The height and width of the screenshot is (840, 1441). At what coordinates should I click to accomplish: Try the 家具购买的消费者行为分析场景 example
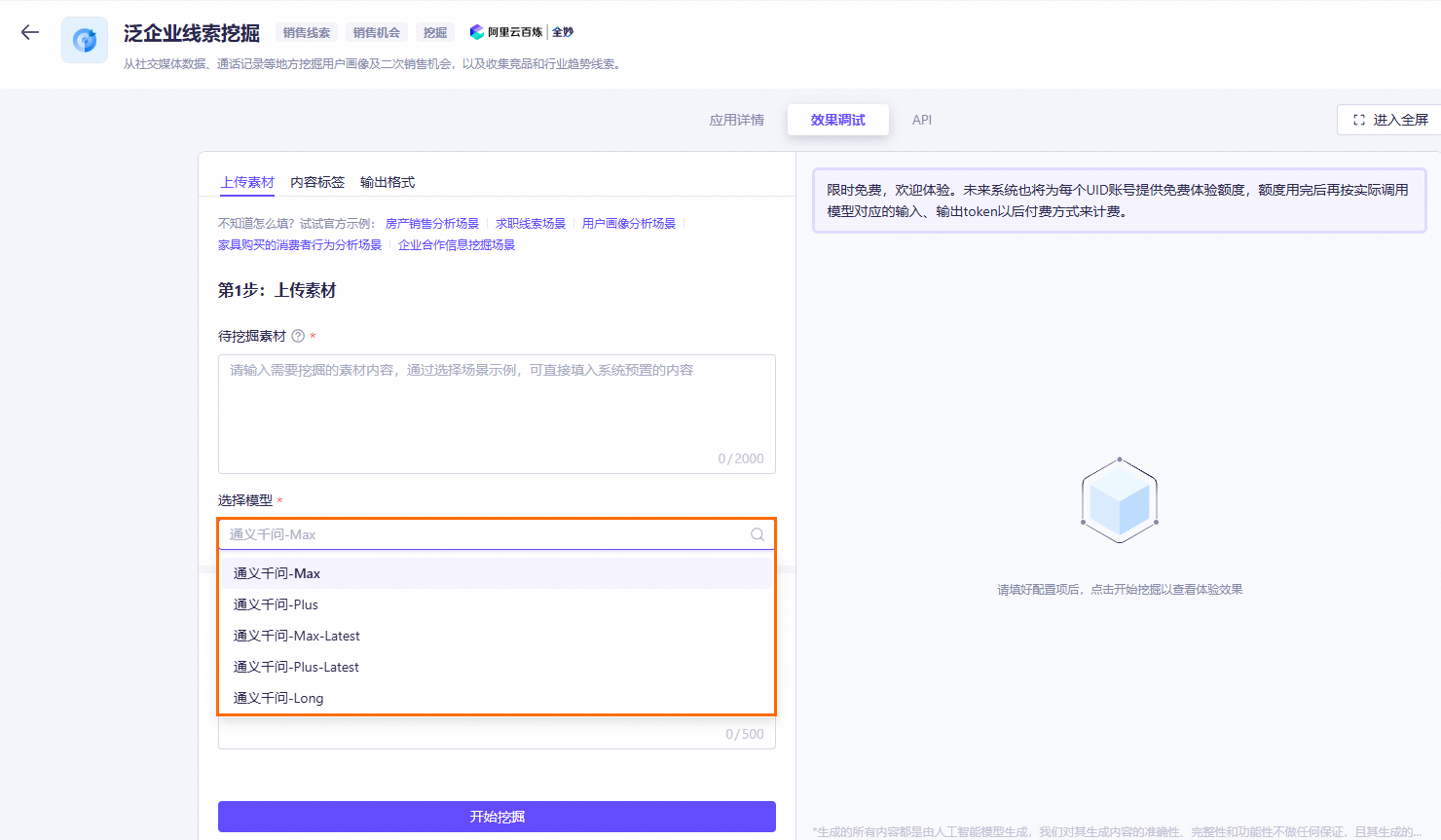300,245
